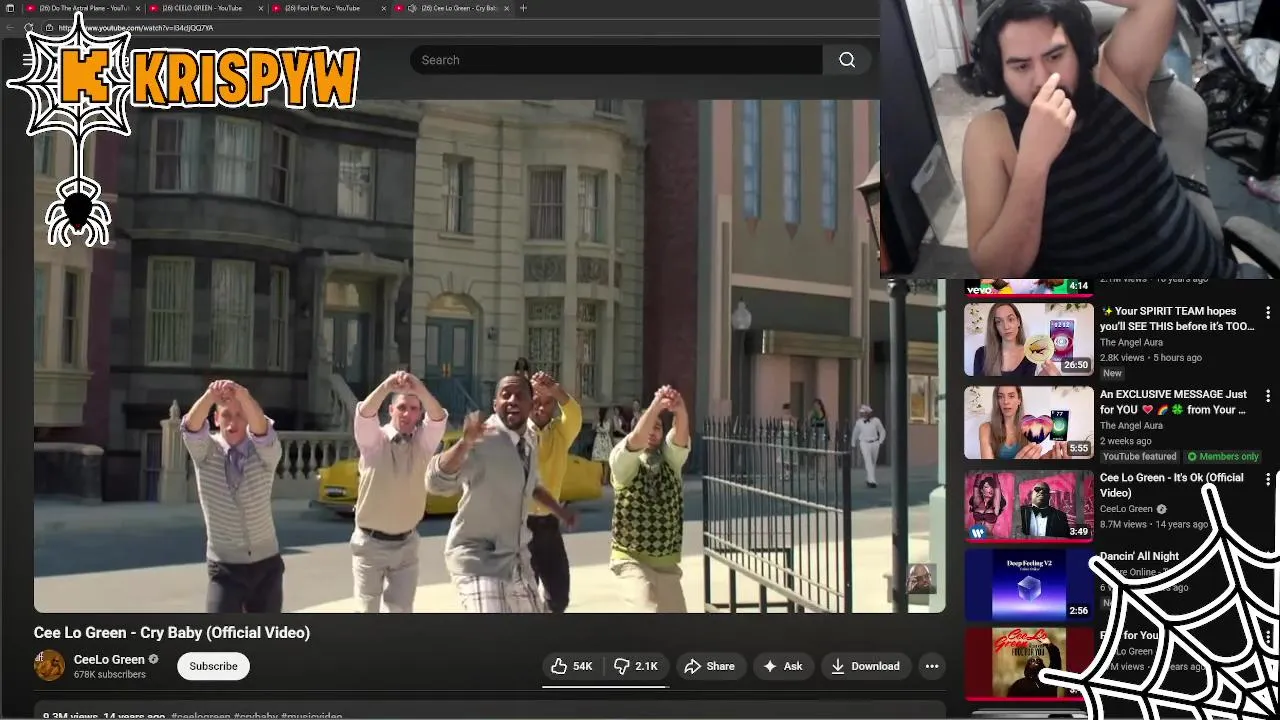Open 3:49 It's Ok thumbnail
1280x720 pixels.
point(1028,506)
